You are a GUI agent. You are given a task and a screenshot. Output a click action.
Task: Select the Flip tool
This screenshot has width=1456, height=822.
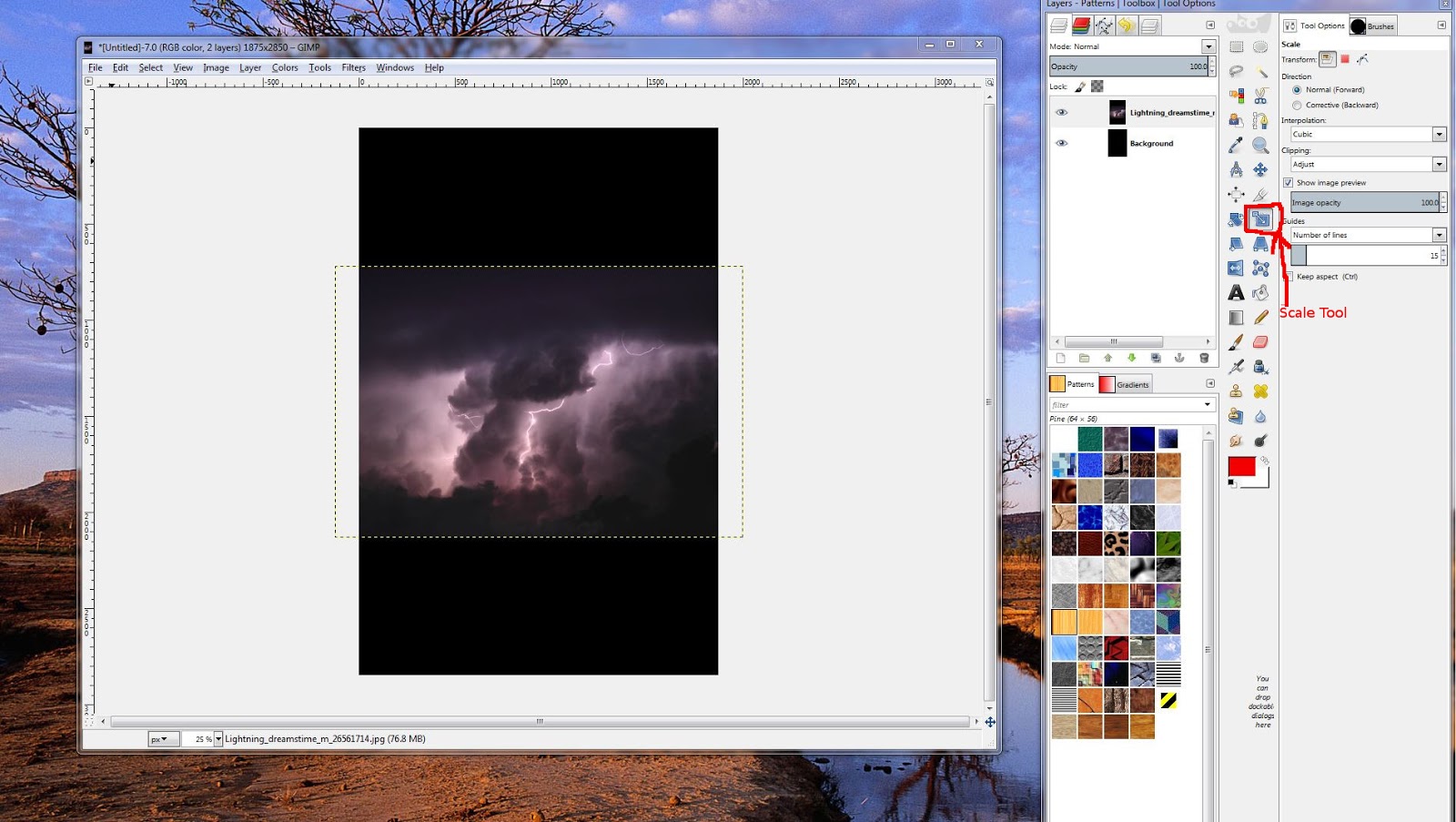1236,269
